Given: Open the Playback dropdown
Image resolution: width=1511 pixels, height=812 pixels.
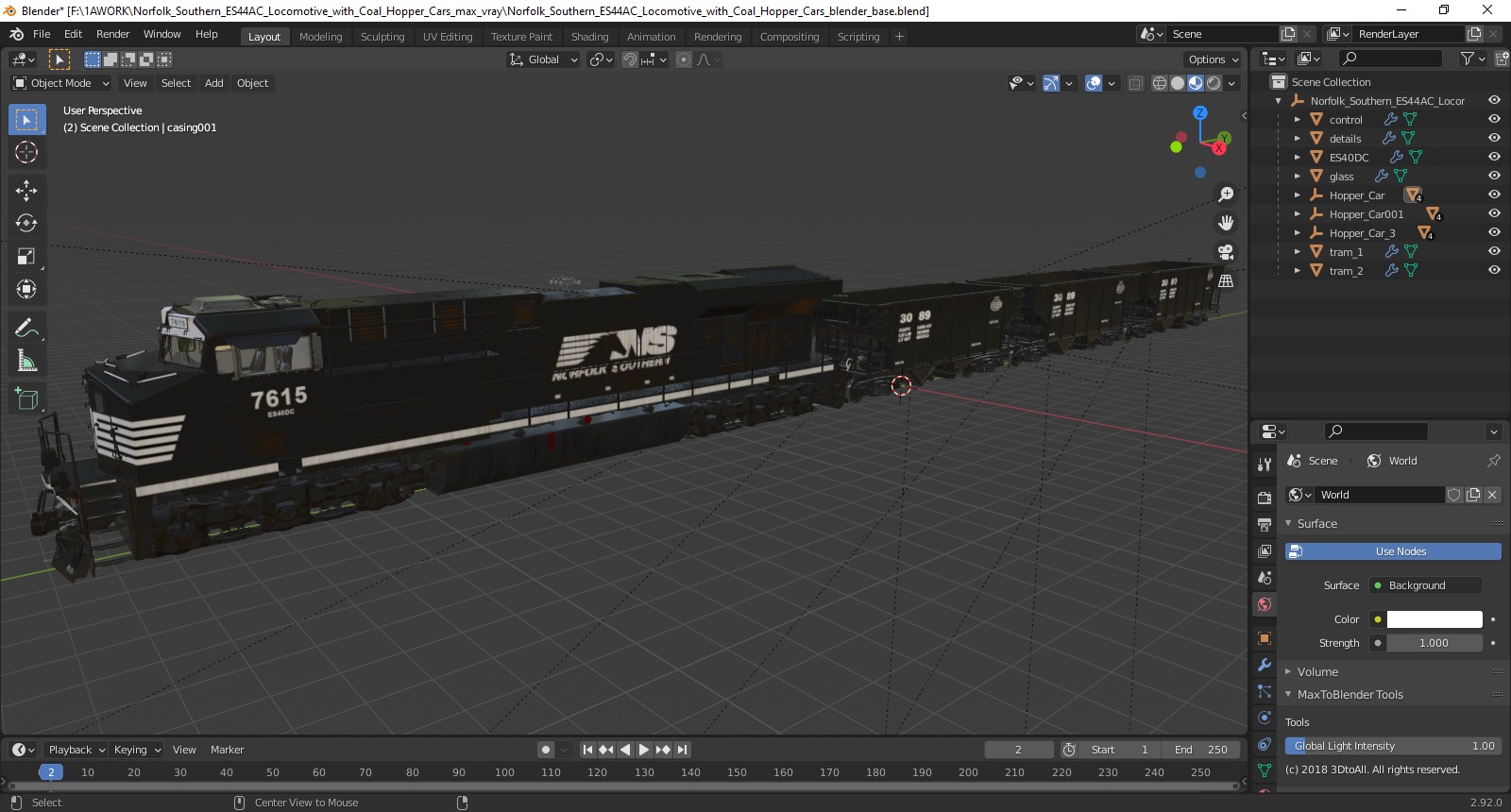Looking at the screenshot, I should 76,750.
